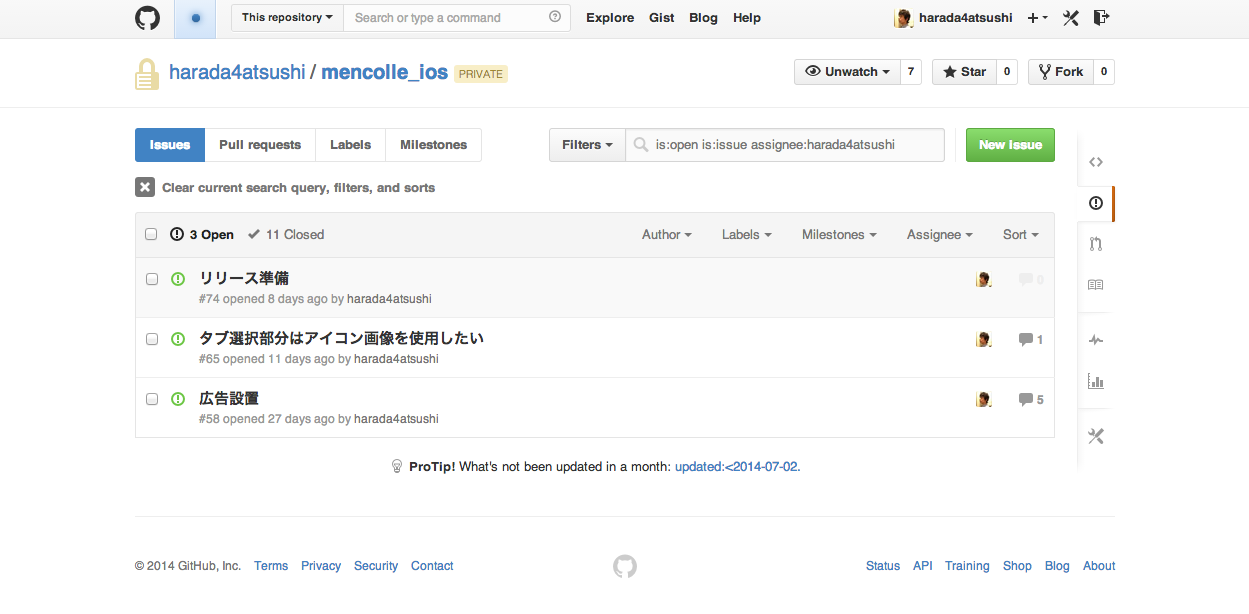Sign out using the door icon

click(x=1100, y=17)
